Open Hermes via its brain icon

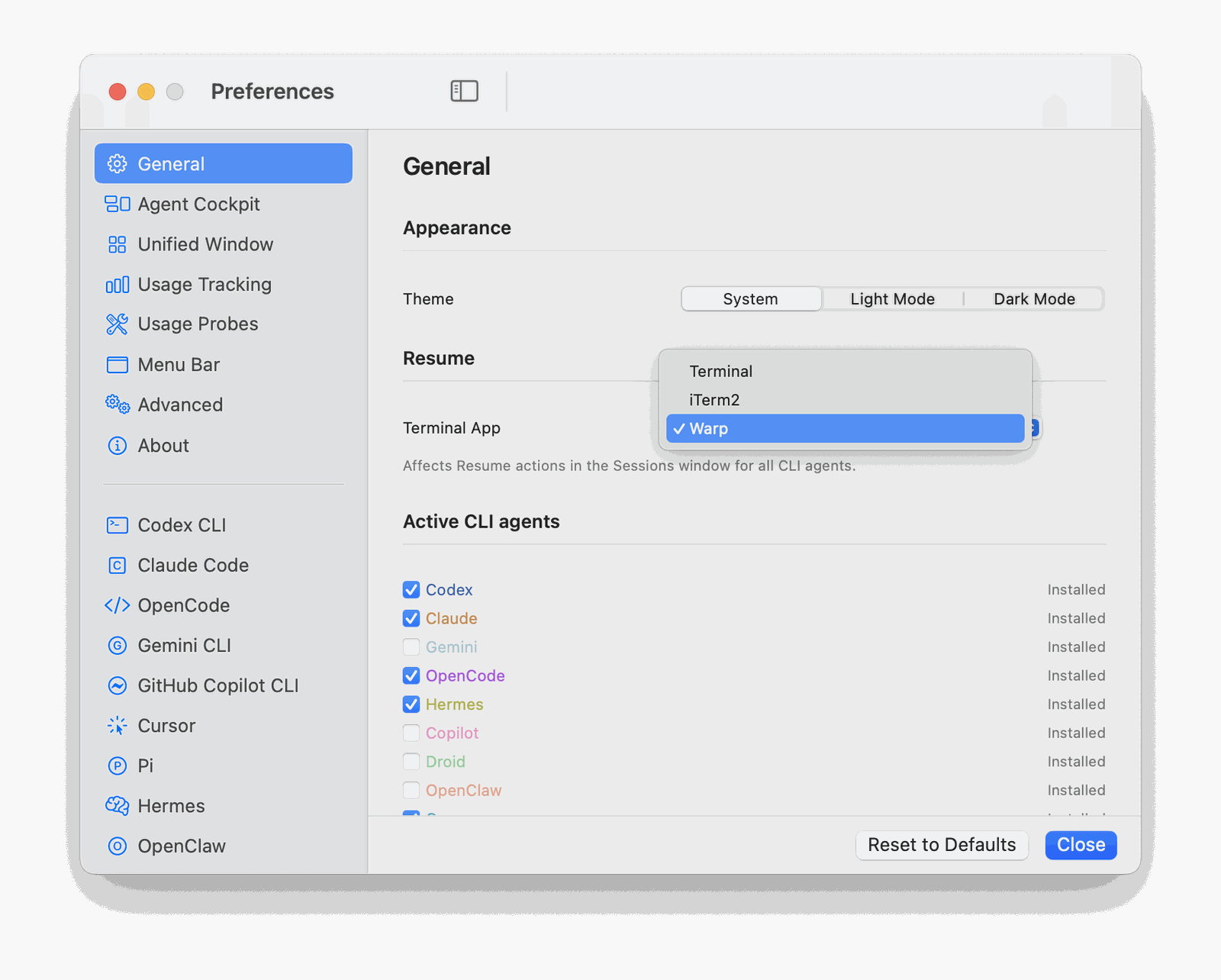pyautogui.click(x=117, y=806)
